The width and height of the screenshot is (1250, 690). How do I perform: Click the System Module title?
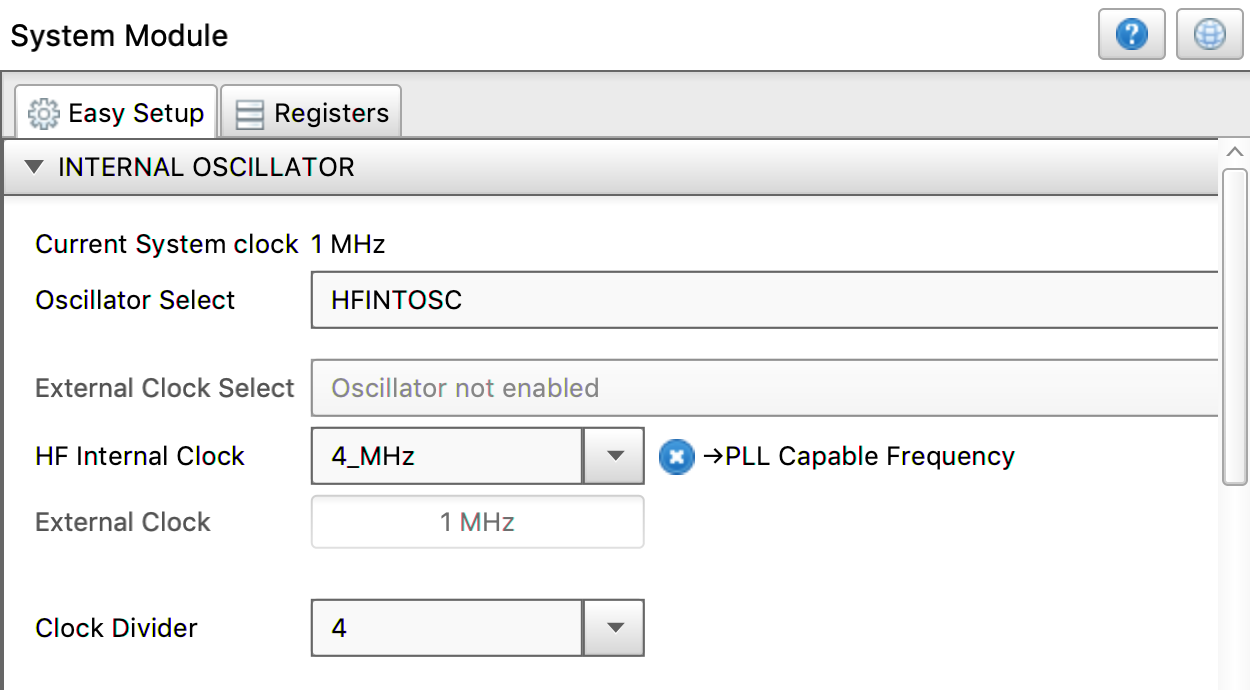(119, 36)
